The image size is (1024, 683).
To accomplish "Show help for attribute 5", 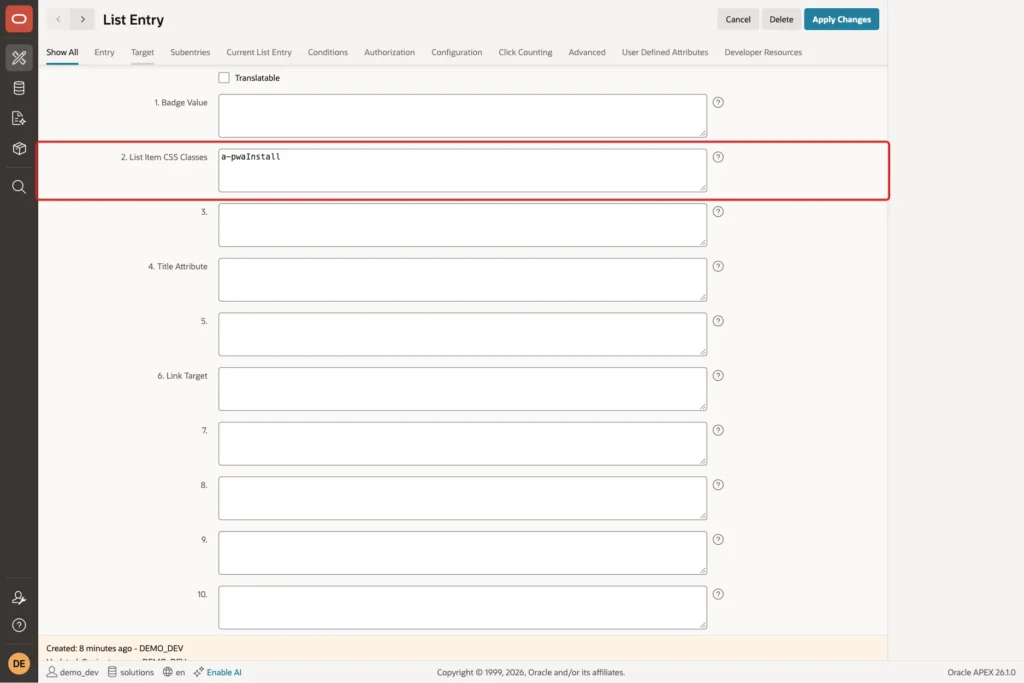I will 718,321.
